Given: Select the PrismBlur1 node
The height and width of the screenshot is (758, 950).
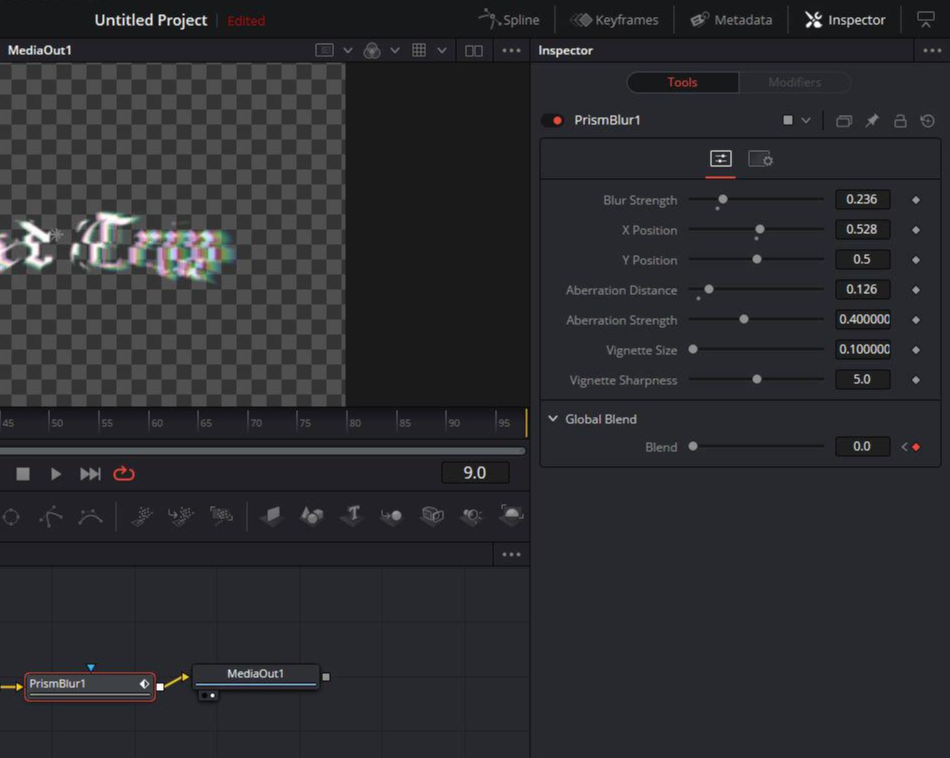Looking at the screenshot, I should tap(90, 687).
